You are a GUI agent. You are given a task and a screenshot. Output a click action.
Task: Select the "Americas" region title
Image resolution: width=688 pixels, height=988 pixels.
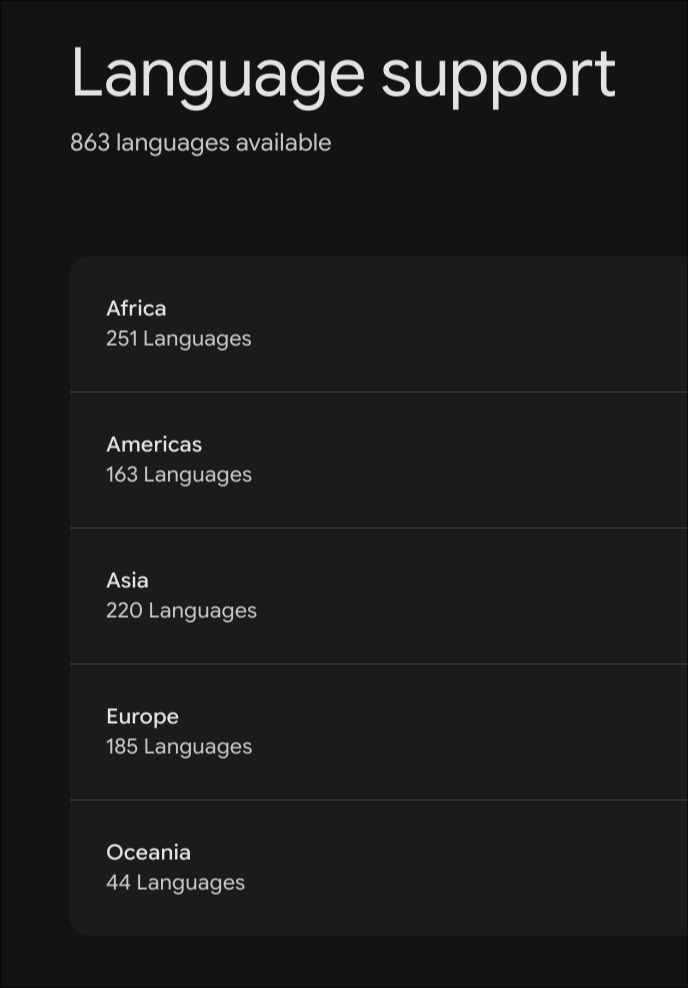(x=154, y=445)
